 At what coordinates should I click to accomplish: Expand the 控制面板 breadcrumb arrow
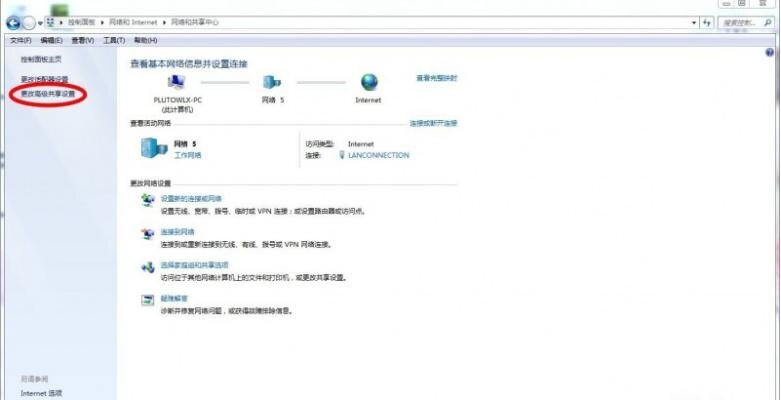coord(98,21)
